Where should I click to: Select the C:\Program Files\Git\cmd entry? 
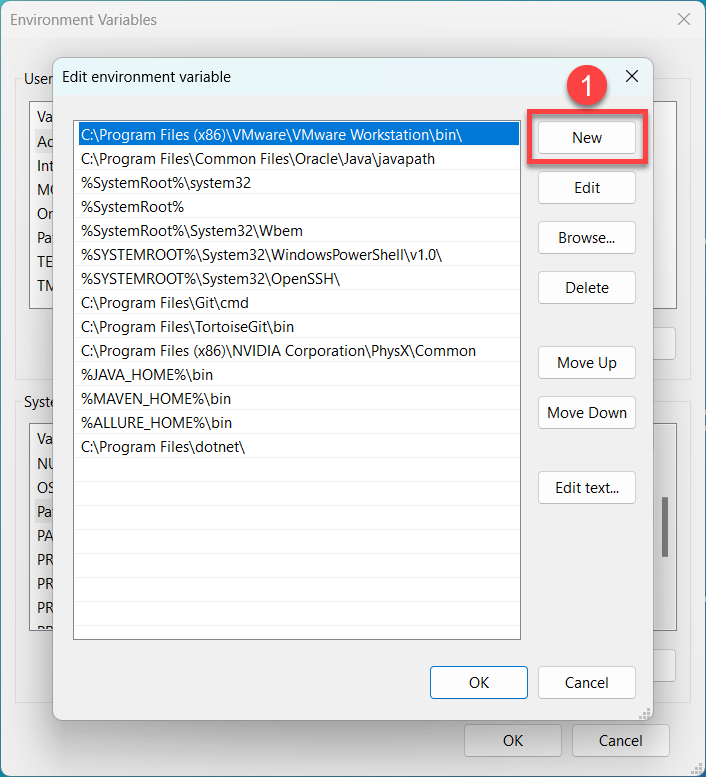click(299, 303)
